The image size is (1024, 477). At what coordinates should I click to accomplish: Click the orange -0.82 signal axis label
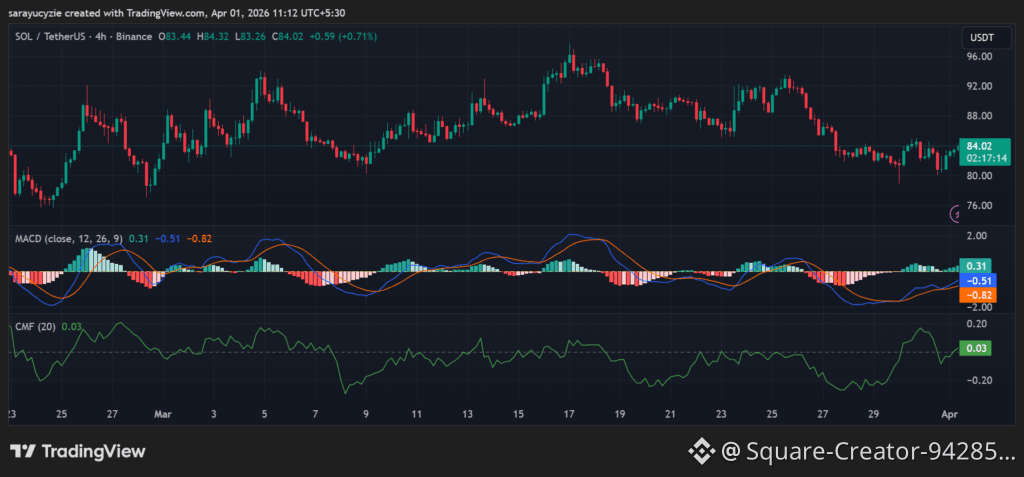[x=978, y=295]
